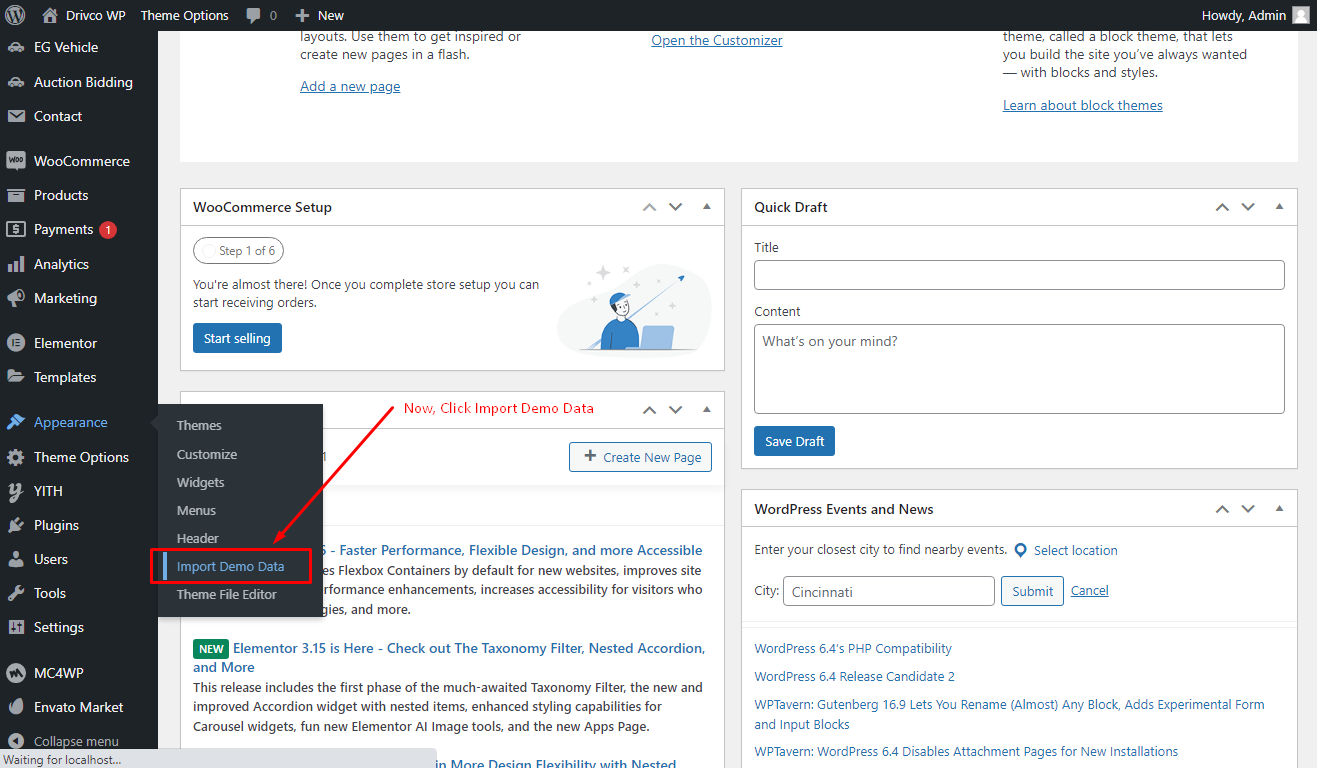Click the City input with Cincinnati

pos(889,591)
